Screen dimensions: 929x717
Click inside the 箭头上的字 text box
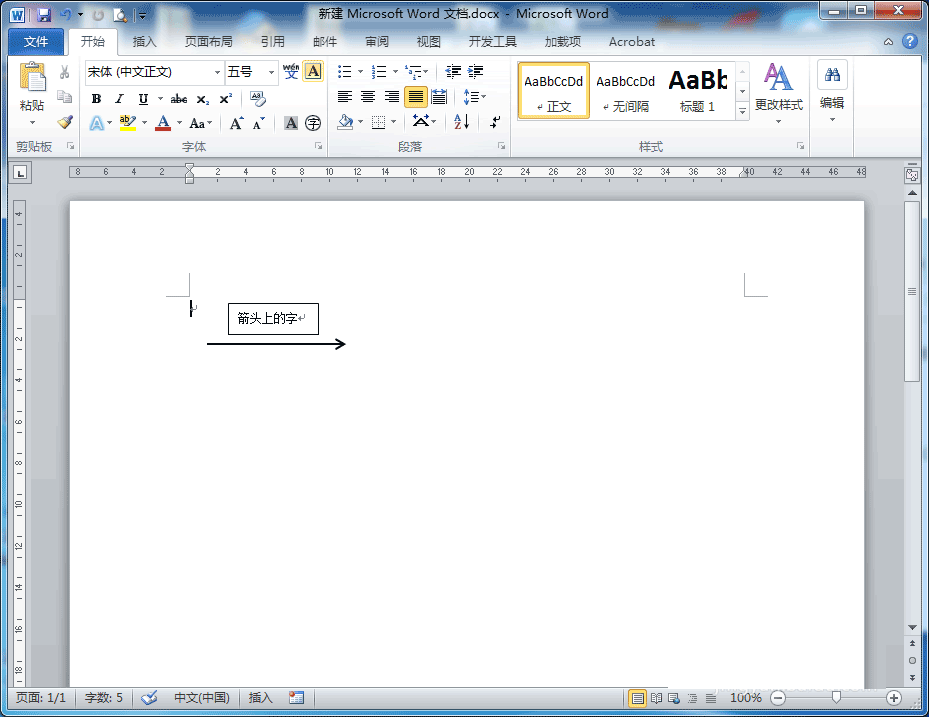pos(272,319)
